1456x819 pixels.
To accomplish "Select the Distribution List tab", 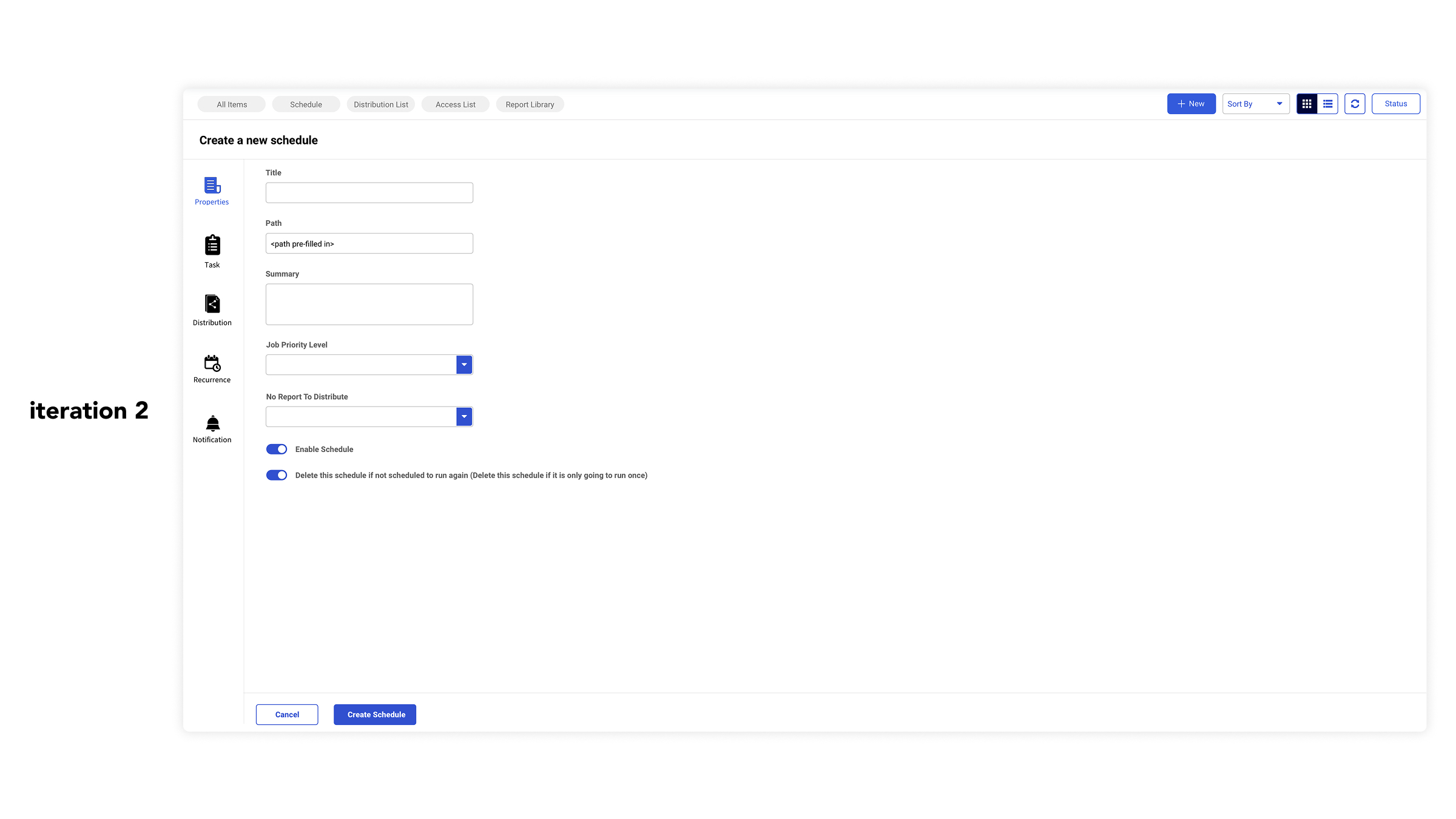I will (381, 105).
